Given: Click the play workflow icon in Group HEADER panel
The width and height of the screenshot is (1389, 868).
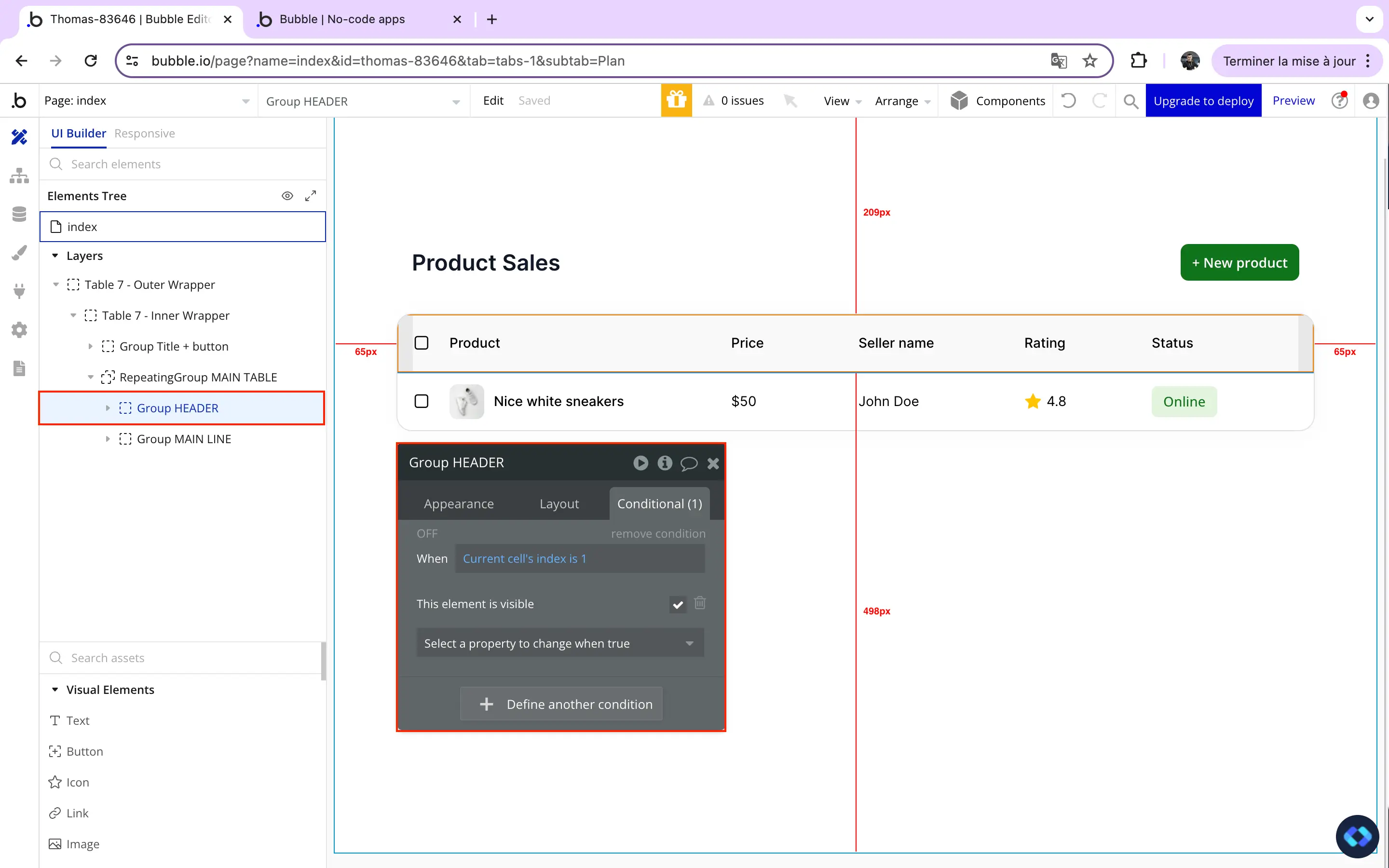Looking at the screenshot, I should 640,463.
